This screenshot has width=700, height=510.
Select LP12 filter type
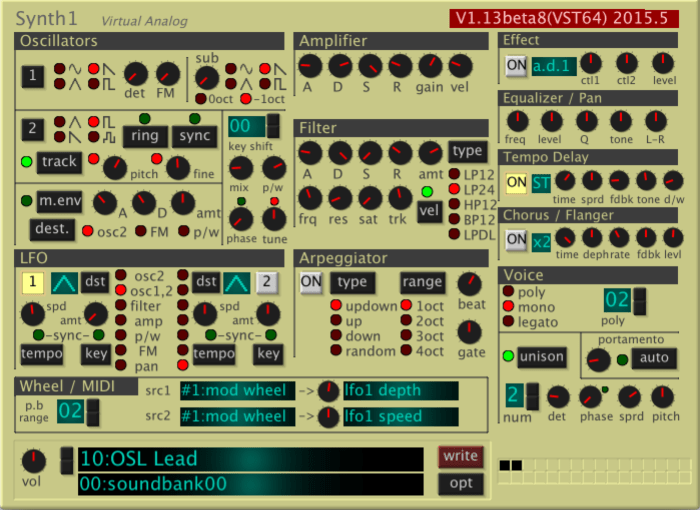pyautogui.click(x=454, y=174)
